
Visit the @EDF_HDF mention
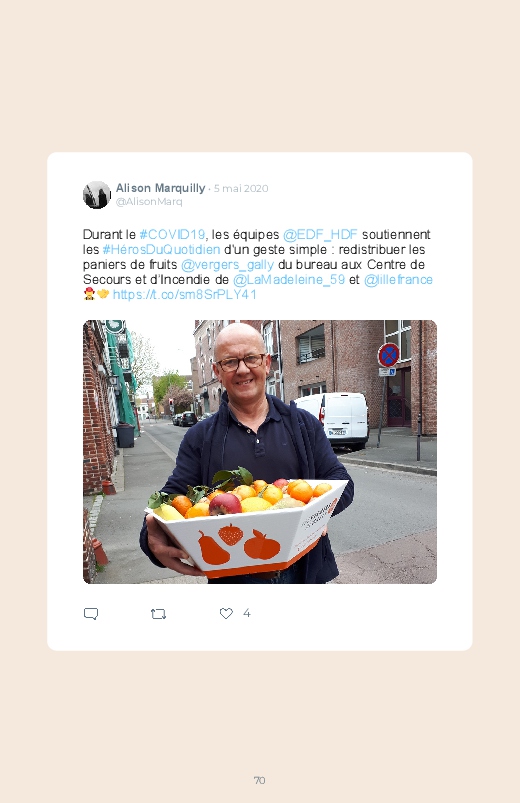tap(320, 235)
